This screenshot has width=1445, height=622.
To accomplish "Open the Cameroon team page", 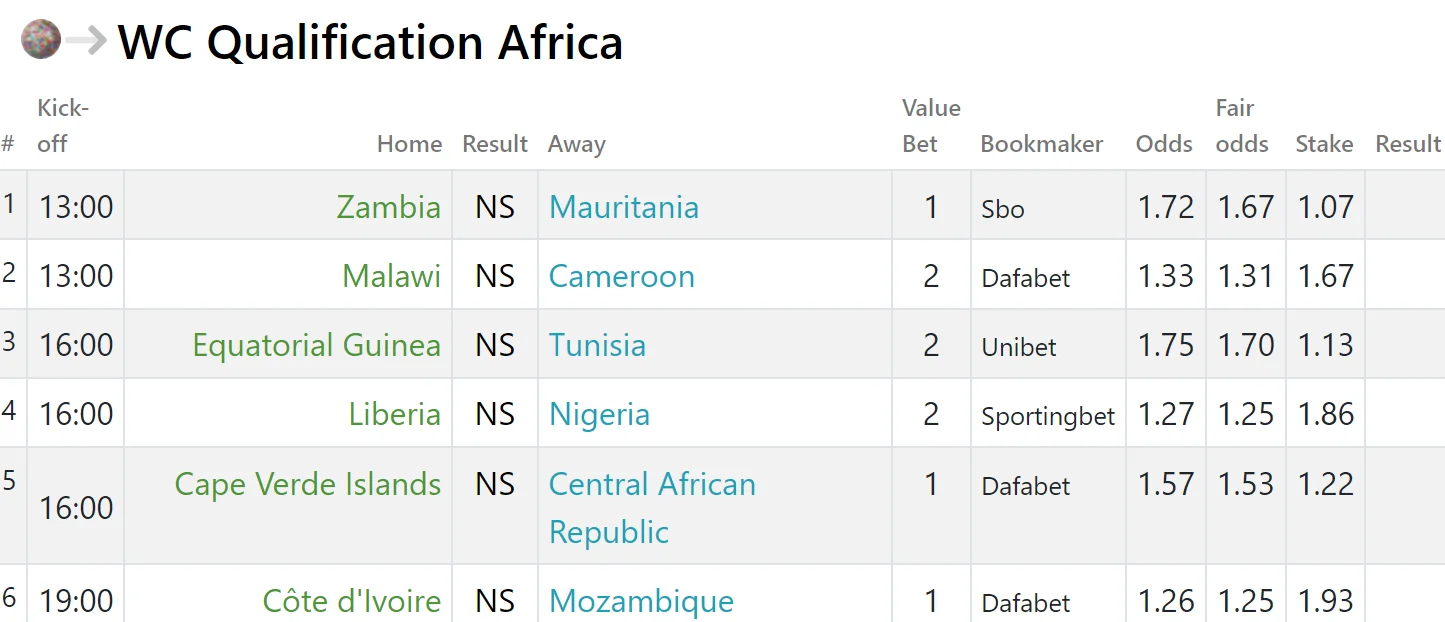I will coord(622,276).
